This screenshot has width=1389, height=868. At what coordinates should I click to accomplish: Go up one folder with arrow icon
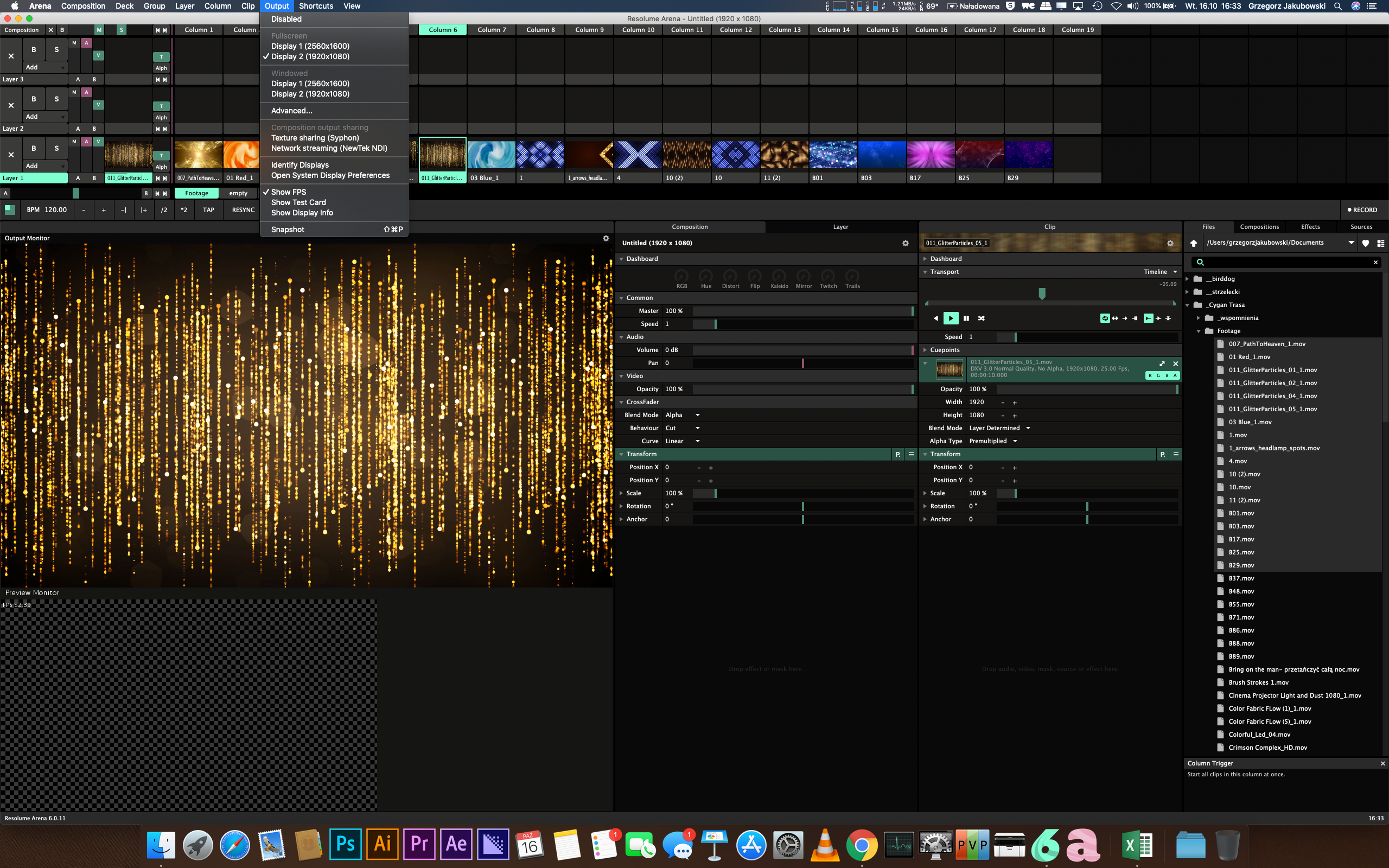[x=1193, y=244]
